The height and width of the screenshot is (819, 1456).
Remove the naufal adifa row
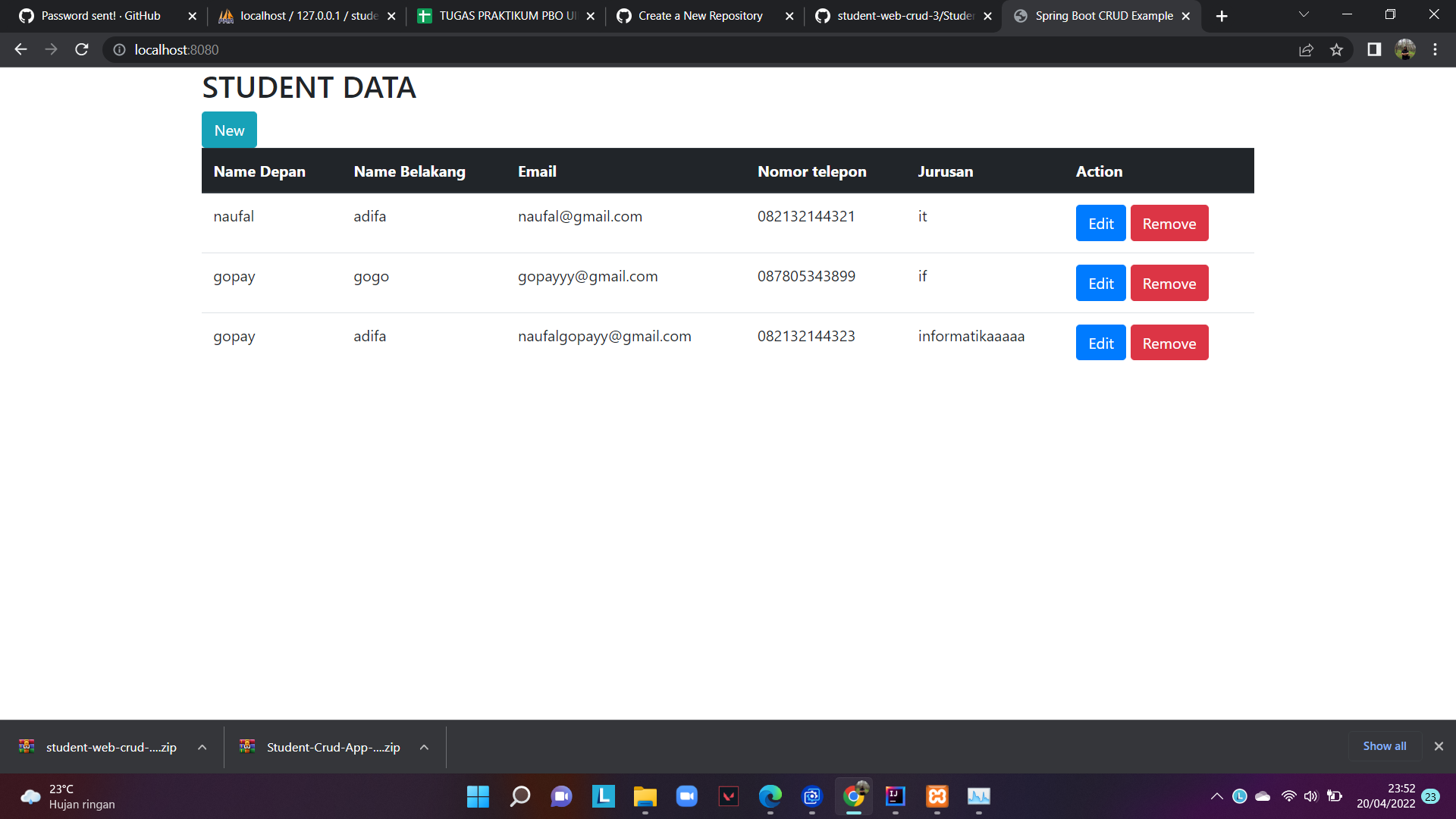pyautogui.click(x=1169, y=223)
